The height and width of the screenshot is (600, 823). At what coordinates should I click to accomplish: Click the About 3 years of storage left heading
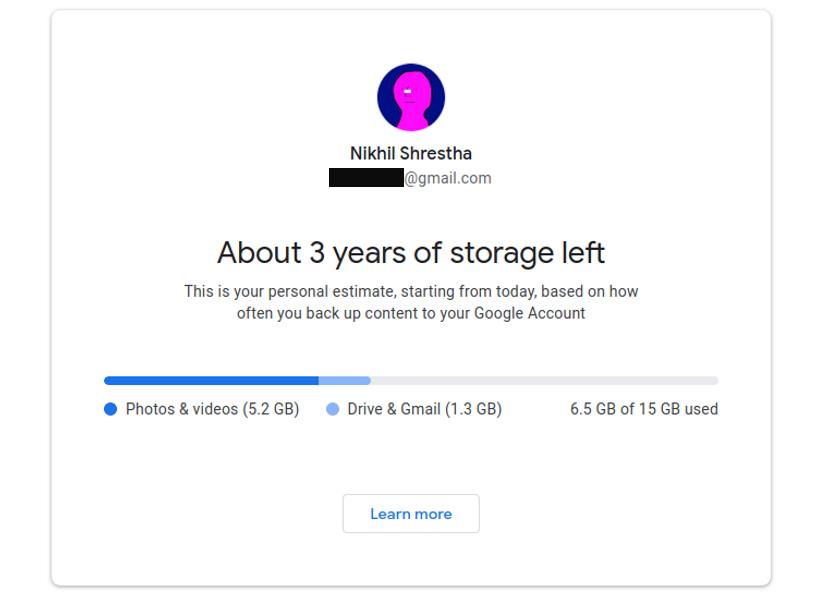pos(411,252)
